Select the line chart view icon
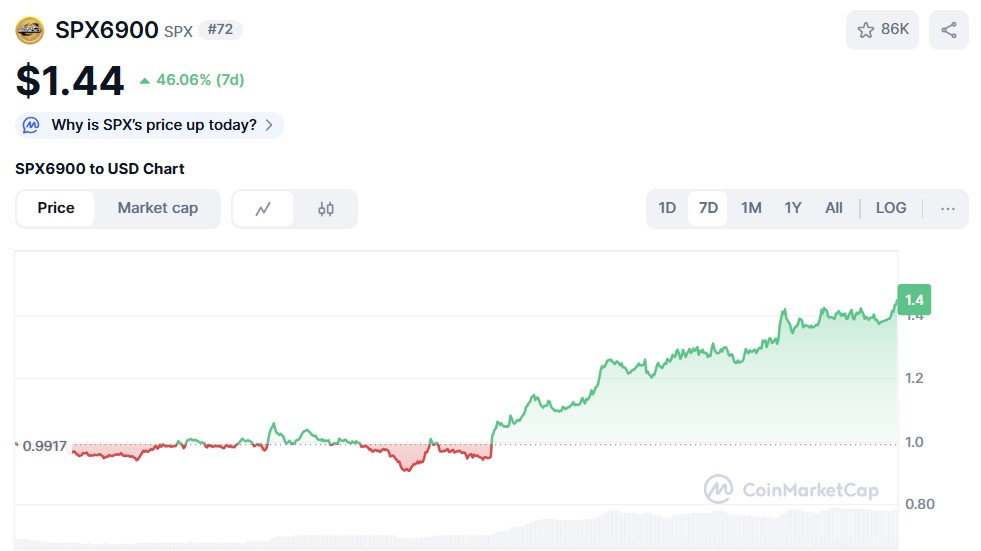The height and width of the screenshot is (551, 981). click(x=263, y=209)
